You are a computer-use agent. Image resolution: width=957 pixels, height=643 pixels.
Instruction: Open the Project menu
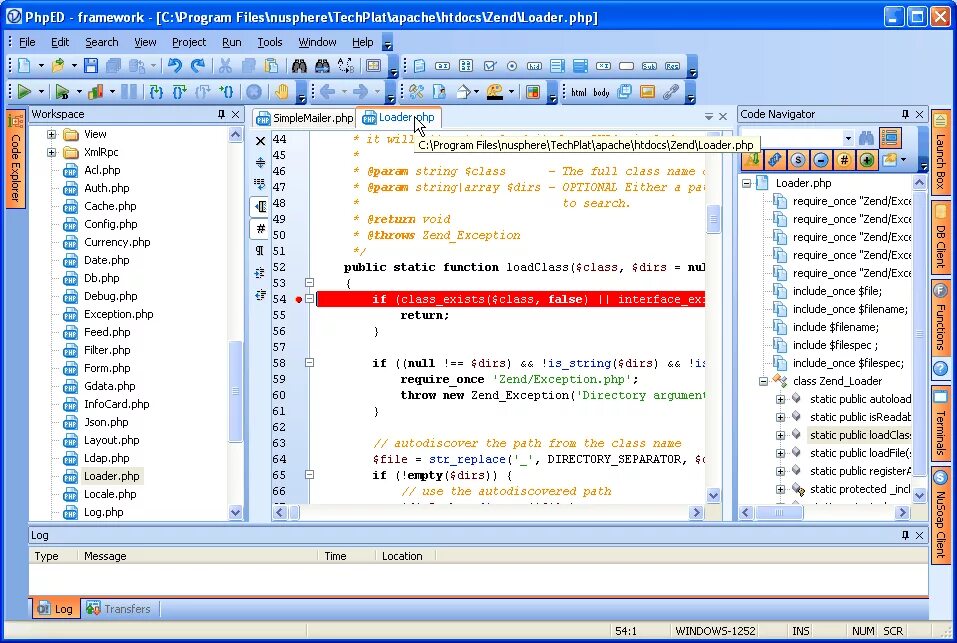[x=189, y=42]
